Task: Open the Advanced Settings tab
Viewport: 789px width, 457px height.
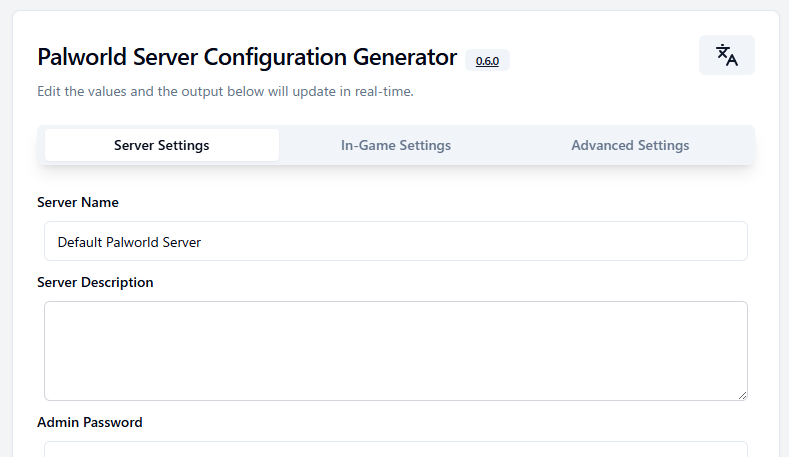Action: pos(630,145)
